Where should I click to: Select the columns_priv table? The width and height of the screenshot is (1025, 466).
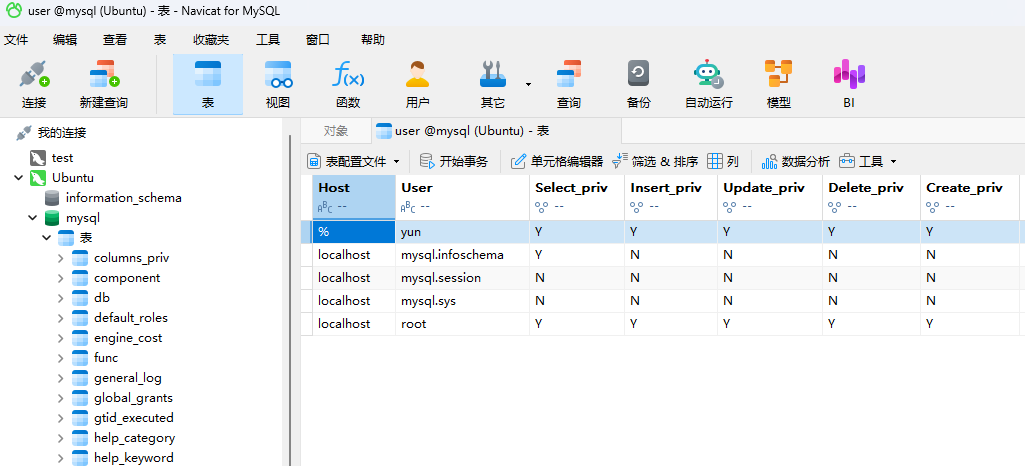pyautogui.click(x=131, y=258)
